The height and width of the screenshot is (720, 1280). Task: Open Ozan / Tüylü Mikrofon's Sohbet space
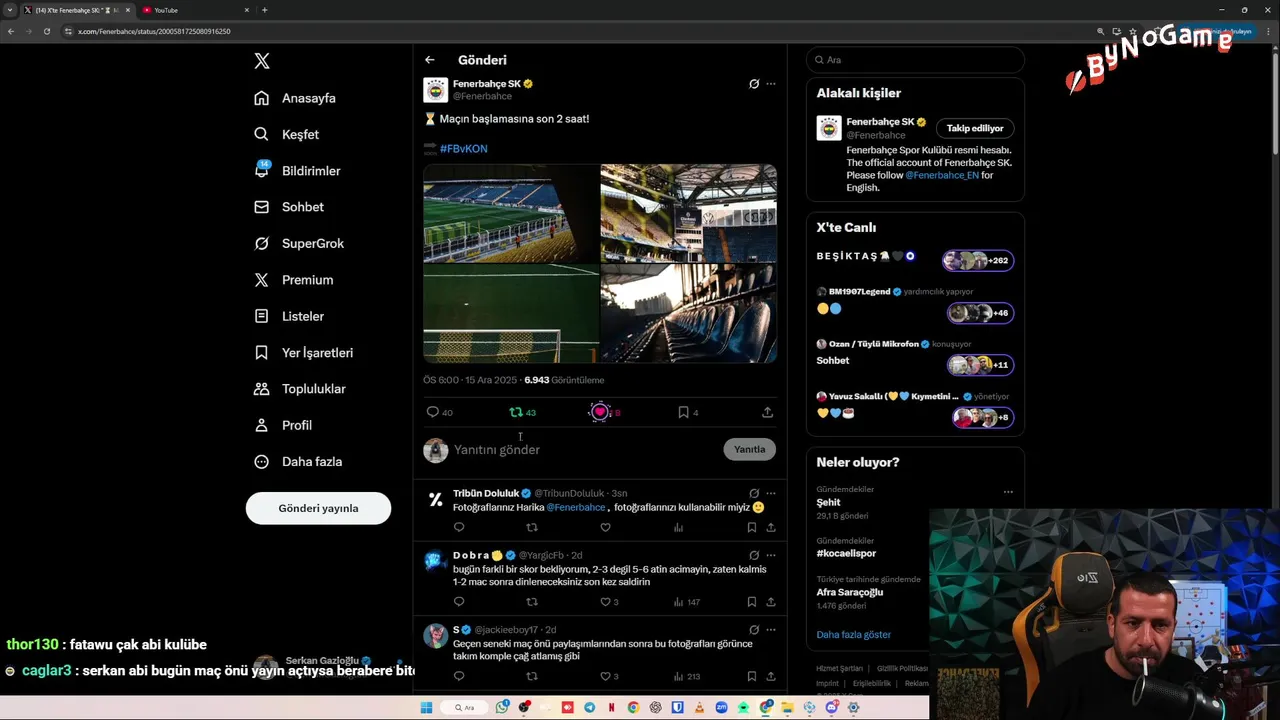point(915,354)
